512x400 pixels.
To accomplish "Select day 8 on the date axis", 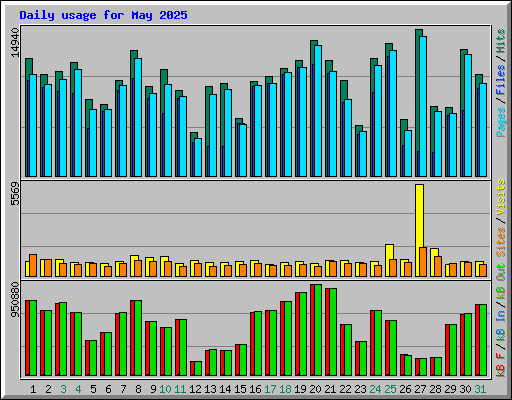I will 138,389.
